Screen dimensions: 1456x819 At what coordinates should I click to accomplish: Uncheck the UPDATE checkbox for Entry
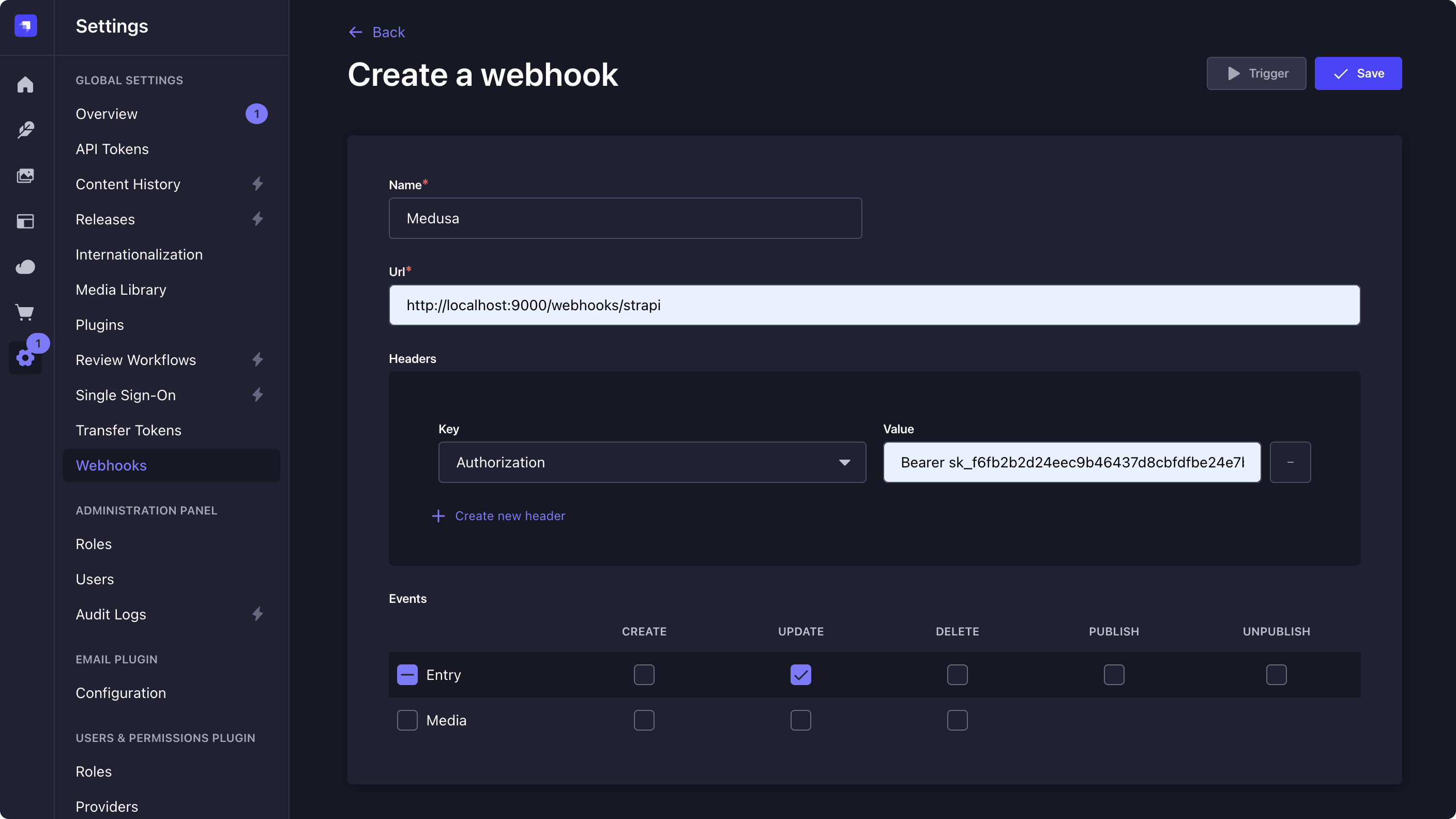(800, 674)
